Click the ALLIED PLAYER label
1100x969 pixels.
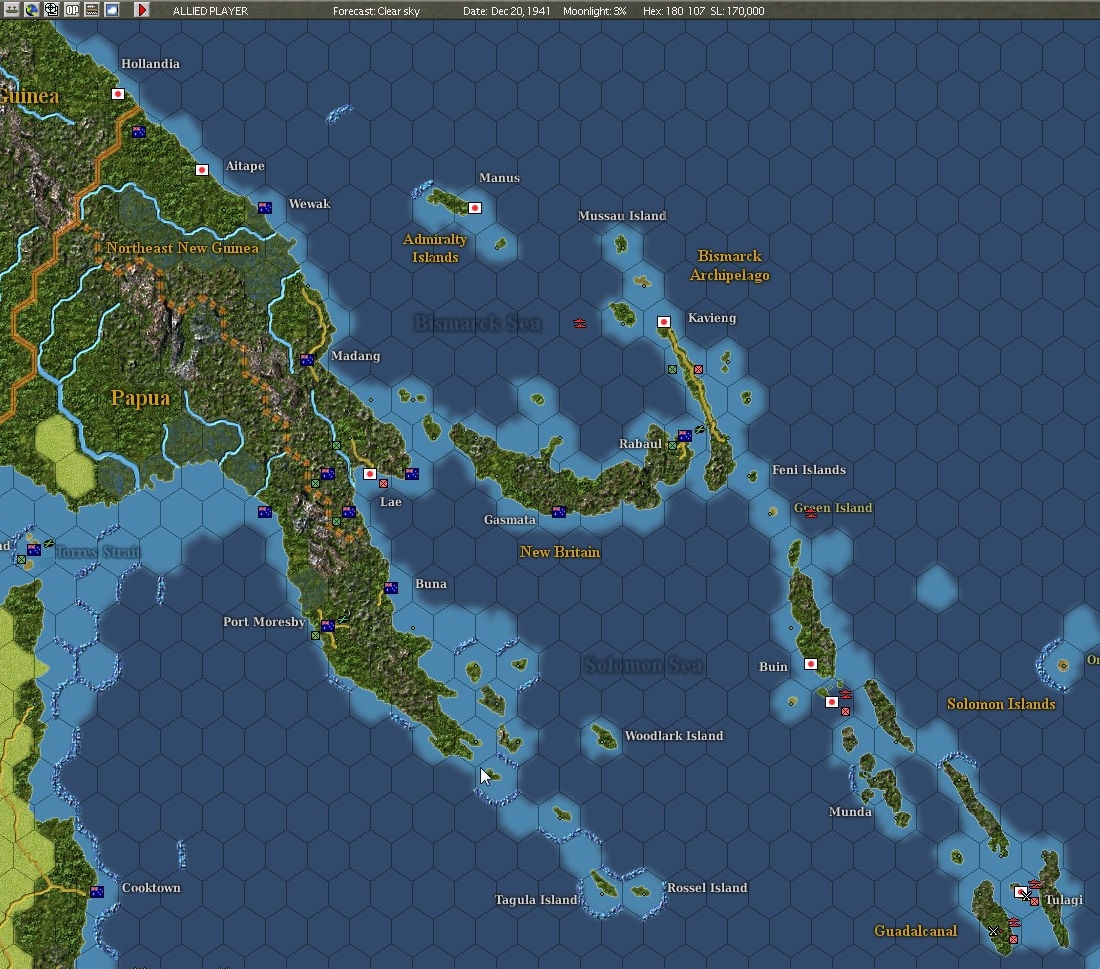210,11
